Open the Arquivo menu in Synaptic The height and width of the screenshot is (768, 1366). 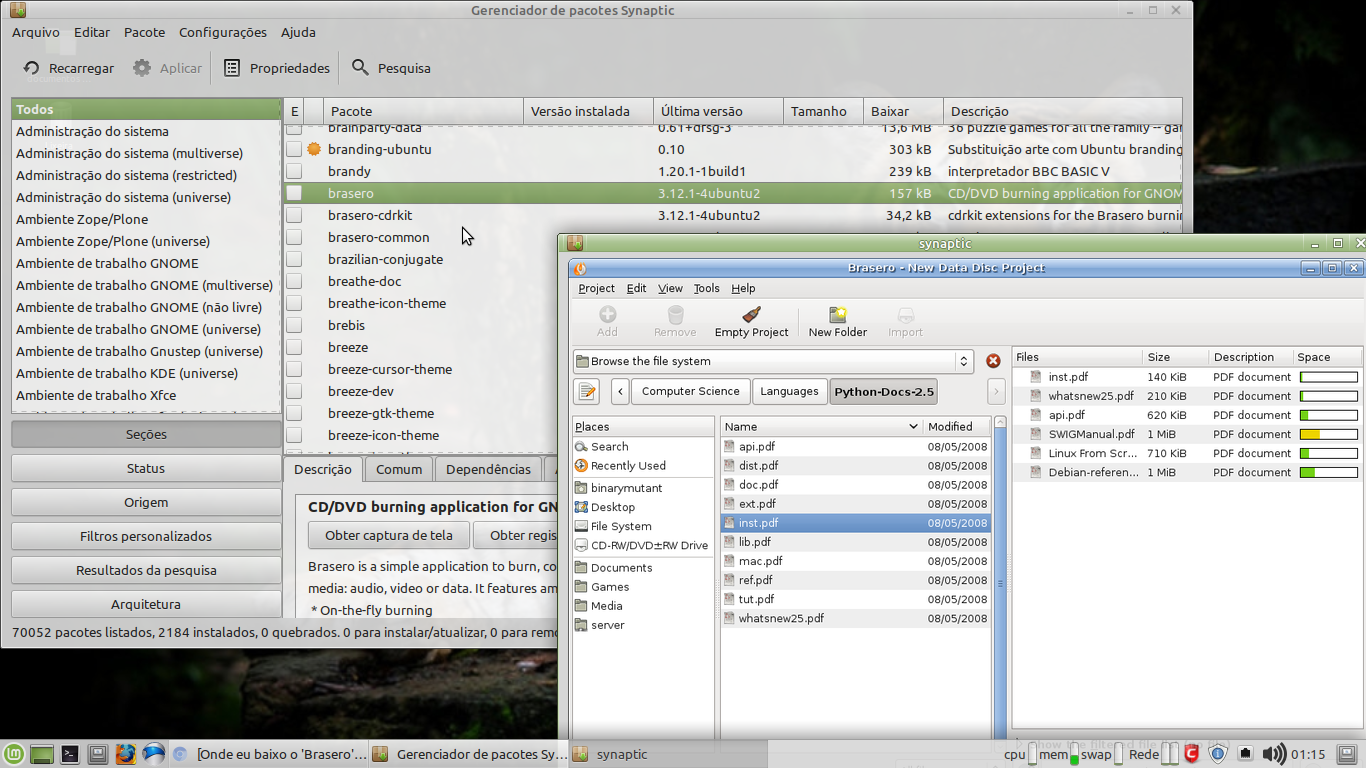point(36,32)
